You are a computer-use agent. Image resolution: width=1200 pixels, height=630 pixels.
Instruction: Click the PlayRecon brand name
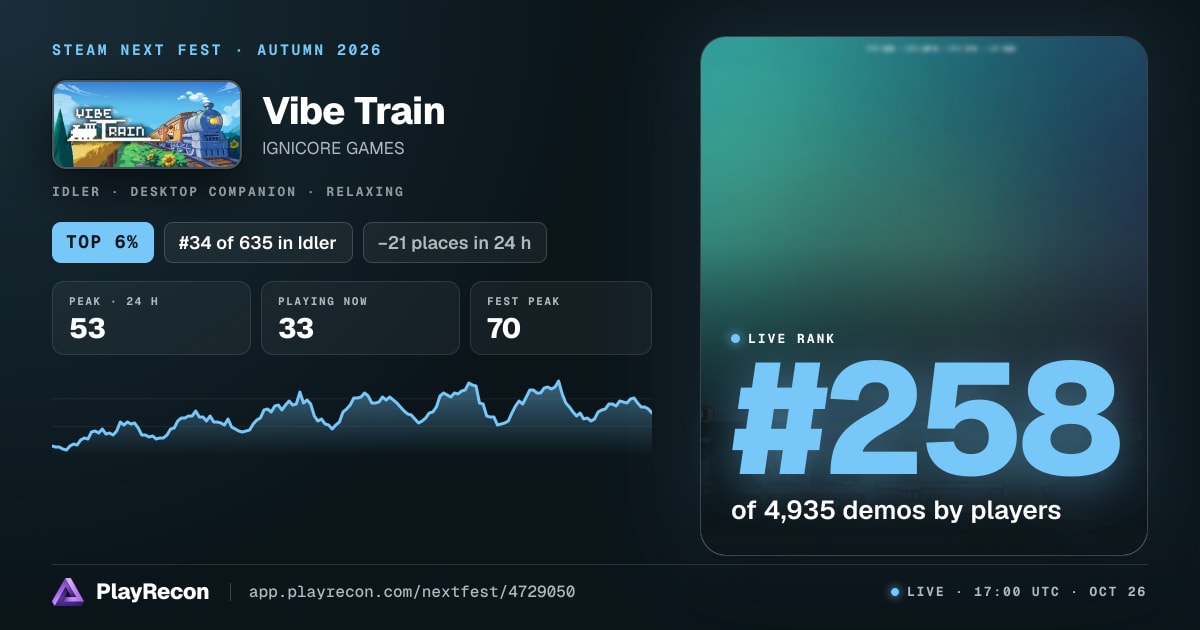tap(152, 592)
